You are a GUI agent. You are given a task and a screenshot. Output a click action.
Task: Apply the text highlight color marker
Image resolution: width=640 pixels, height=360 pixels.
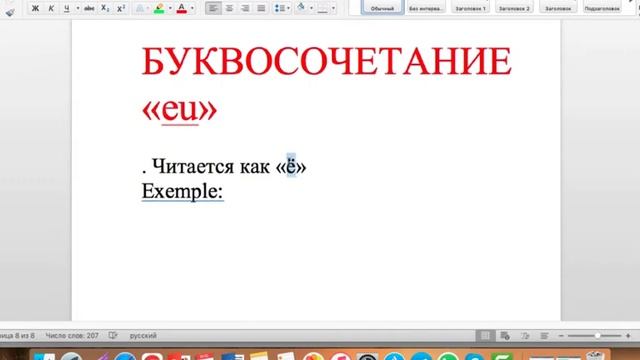pos(159,8)
